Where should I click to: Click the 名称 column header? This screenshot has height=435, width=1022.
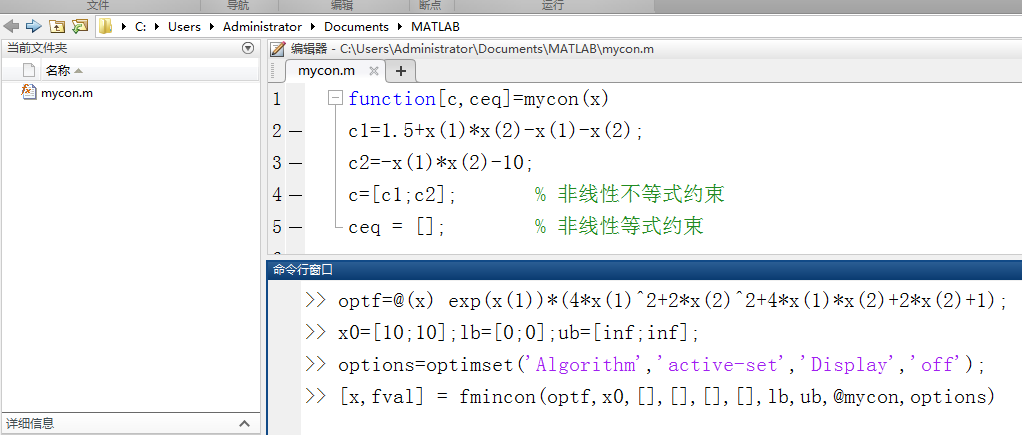[58, 70]
